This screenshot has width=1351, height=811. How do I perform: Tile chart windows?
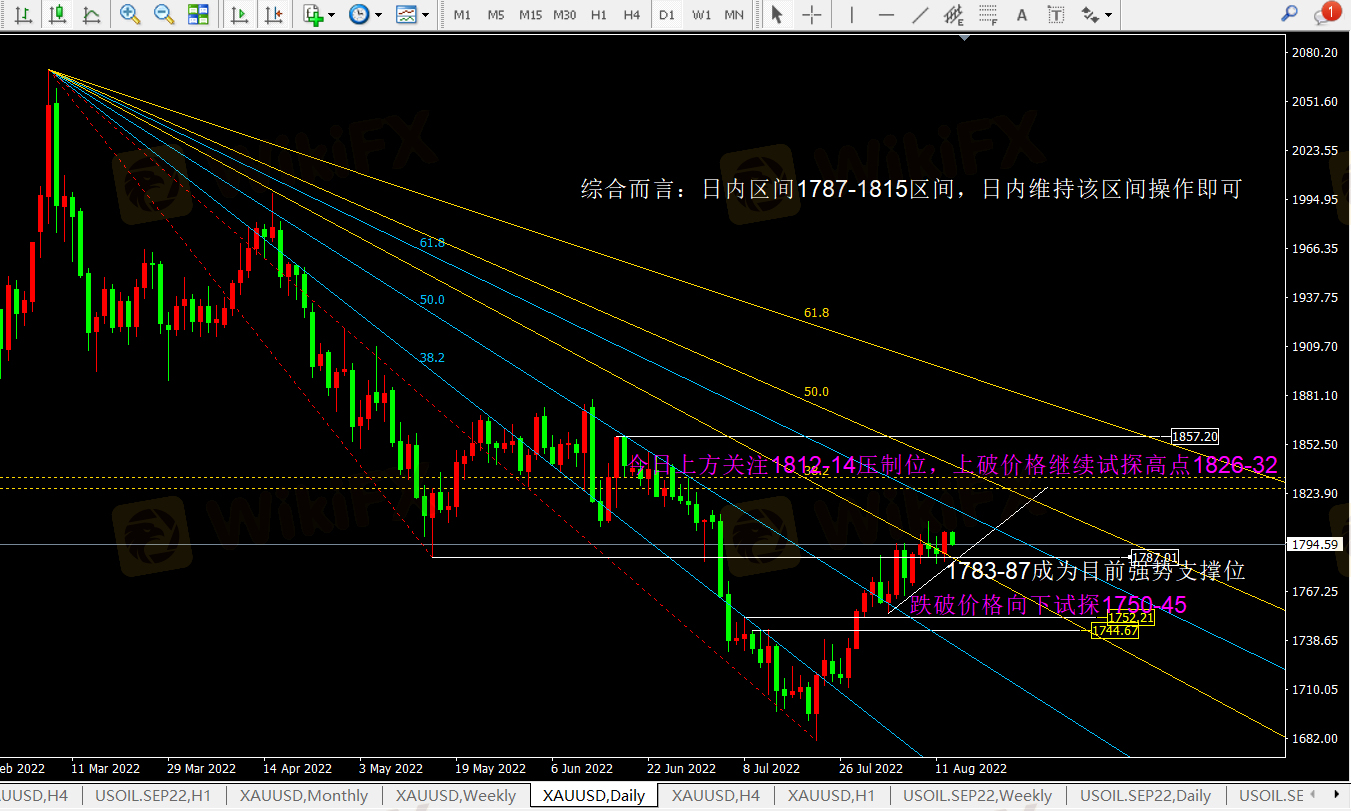198,15
